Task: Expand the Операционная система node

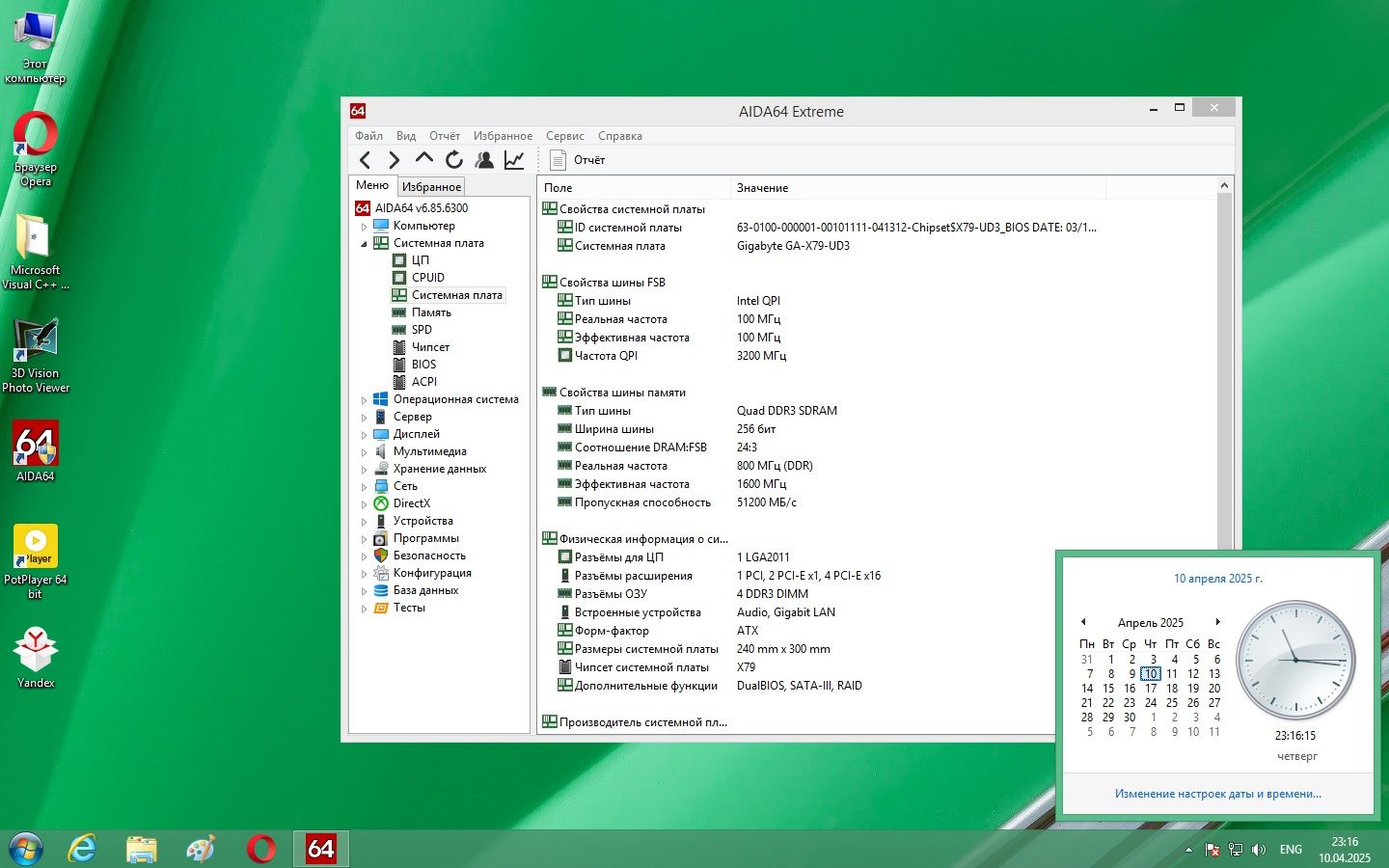Action: coord(364,400)
